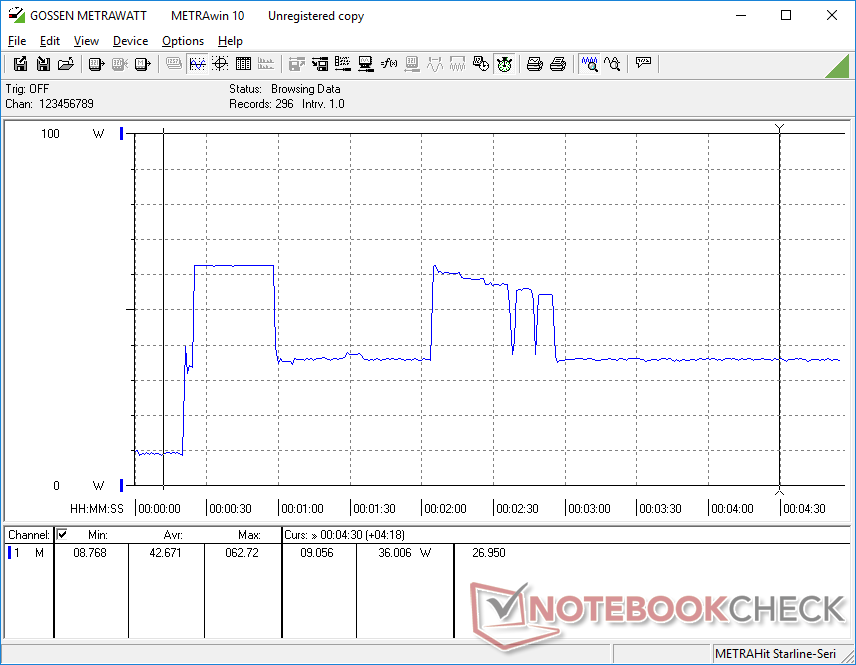Click the printer icon

(557, 64)
